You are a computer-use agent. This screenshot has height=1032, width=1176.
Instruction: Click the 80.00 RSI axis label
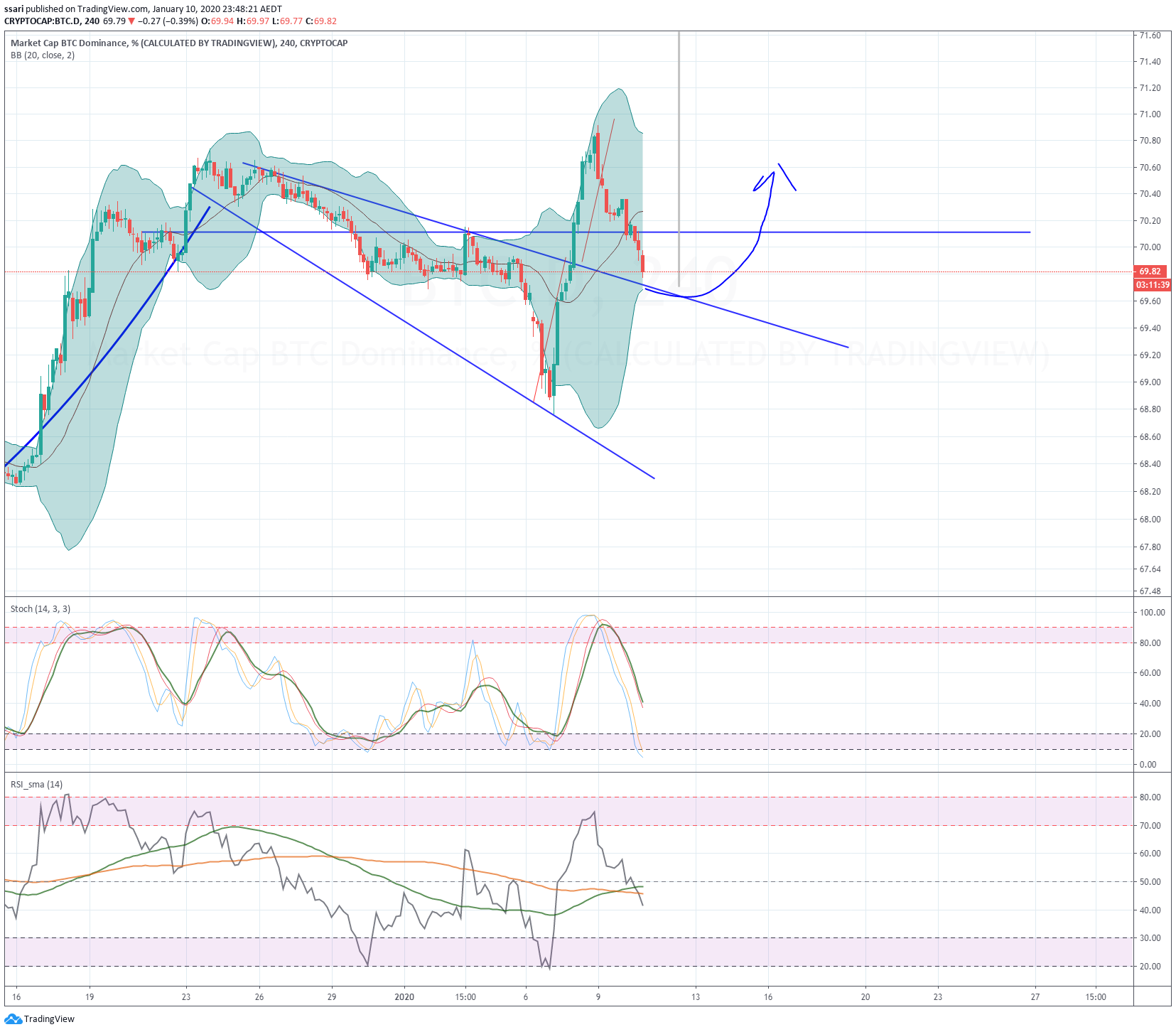click(x=1150, y=797)
